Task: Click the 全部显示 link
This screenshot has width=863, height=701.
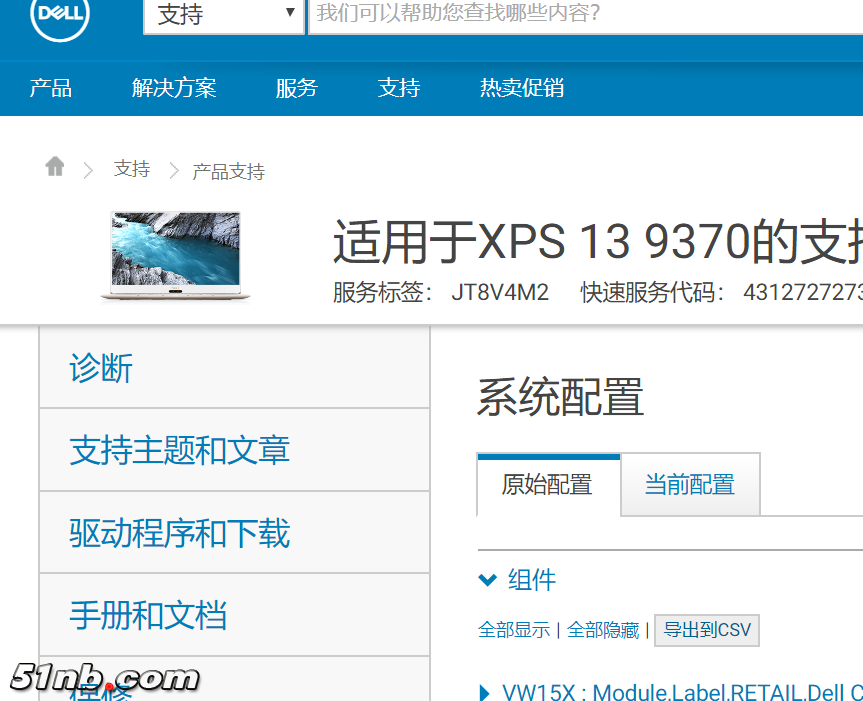Action: (x=514, y=630)
